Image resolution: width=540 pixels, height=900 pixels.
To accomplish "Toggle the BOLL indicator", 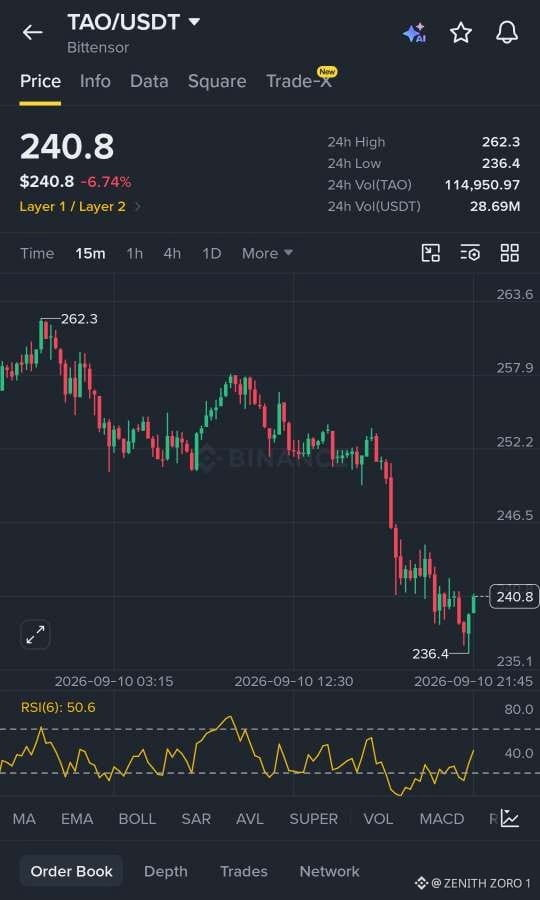I will [x=137, y=819].
